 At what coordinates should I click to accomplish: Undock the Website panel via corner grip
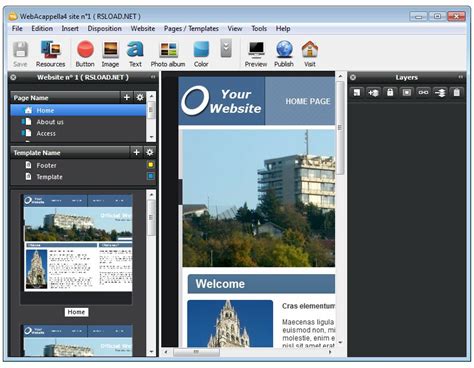click(153, 77)
